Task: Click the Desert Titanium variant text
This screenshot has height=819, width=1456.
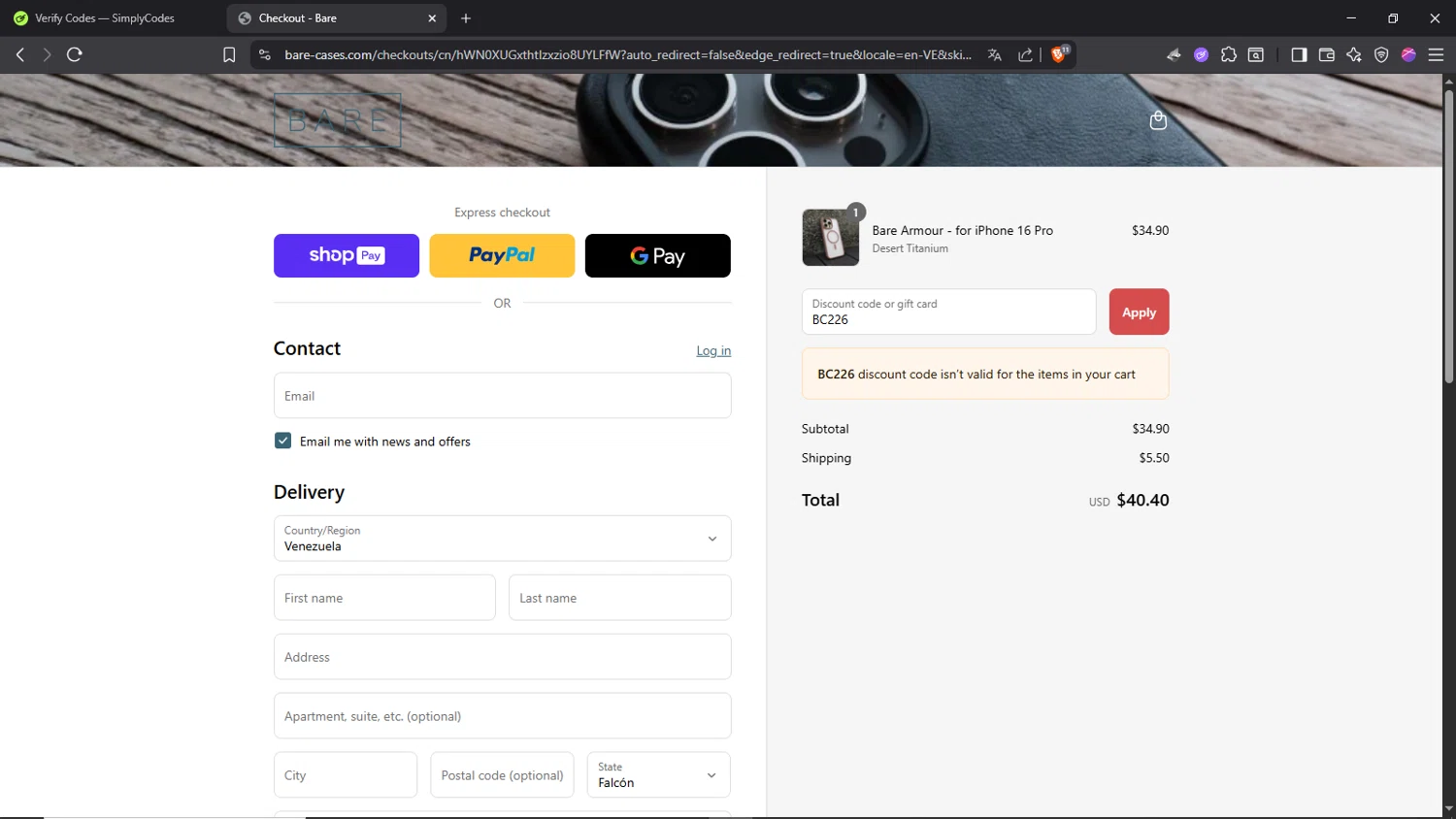Action: 910,248
